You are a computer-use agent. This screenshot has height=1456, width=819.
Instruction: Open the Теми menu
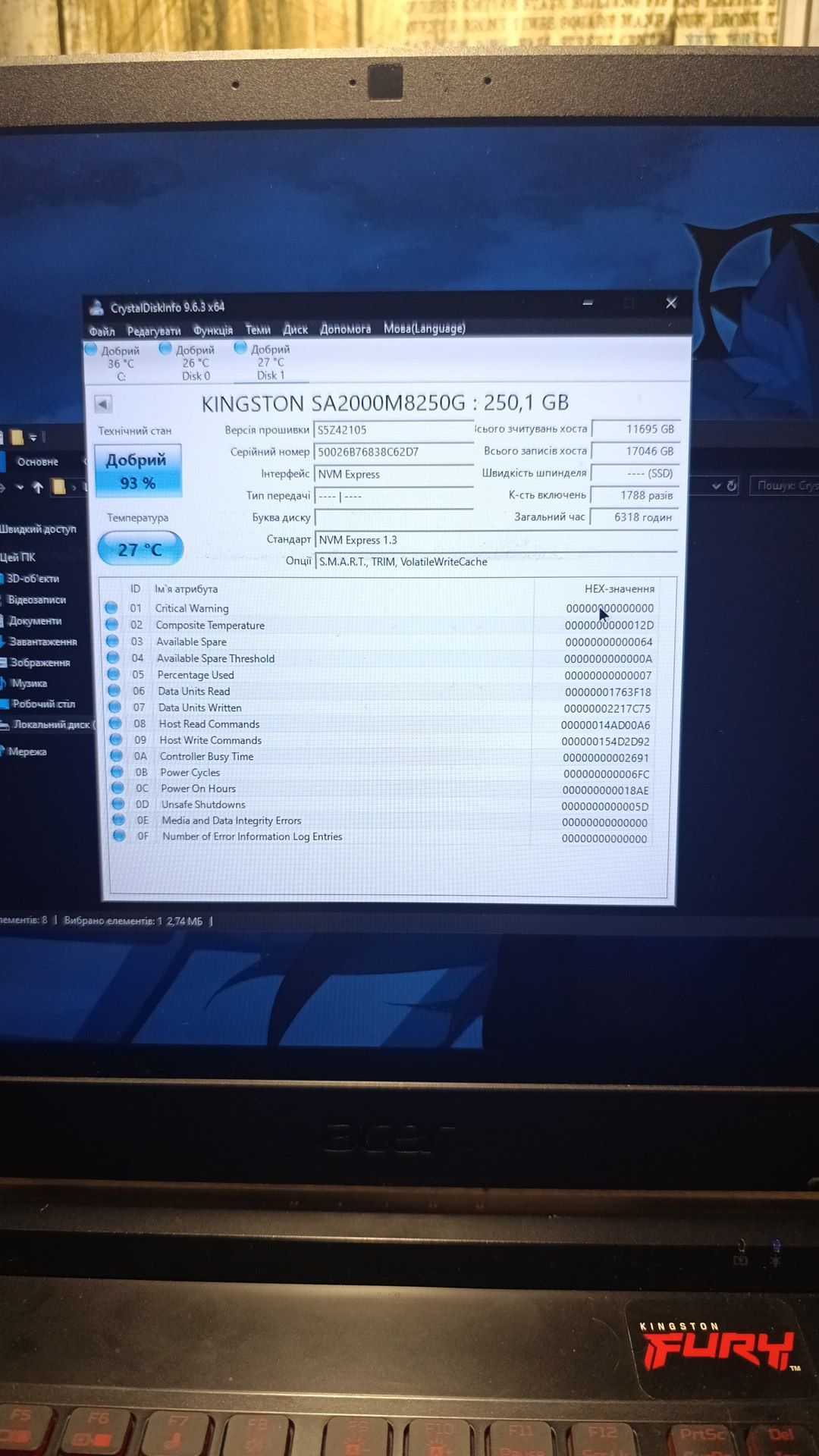258,329
